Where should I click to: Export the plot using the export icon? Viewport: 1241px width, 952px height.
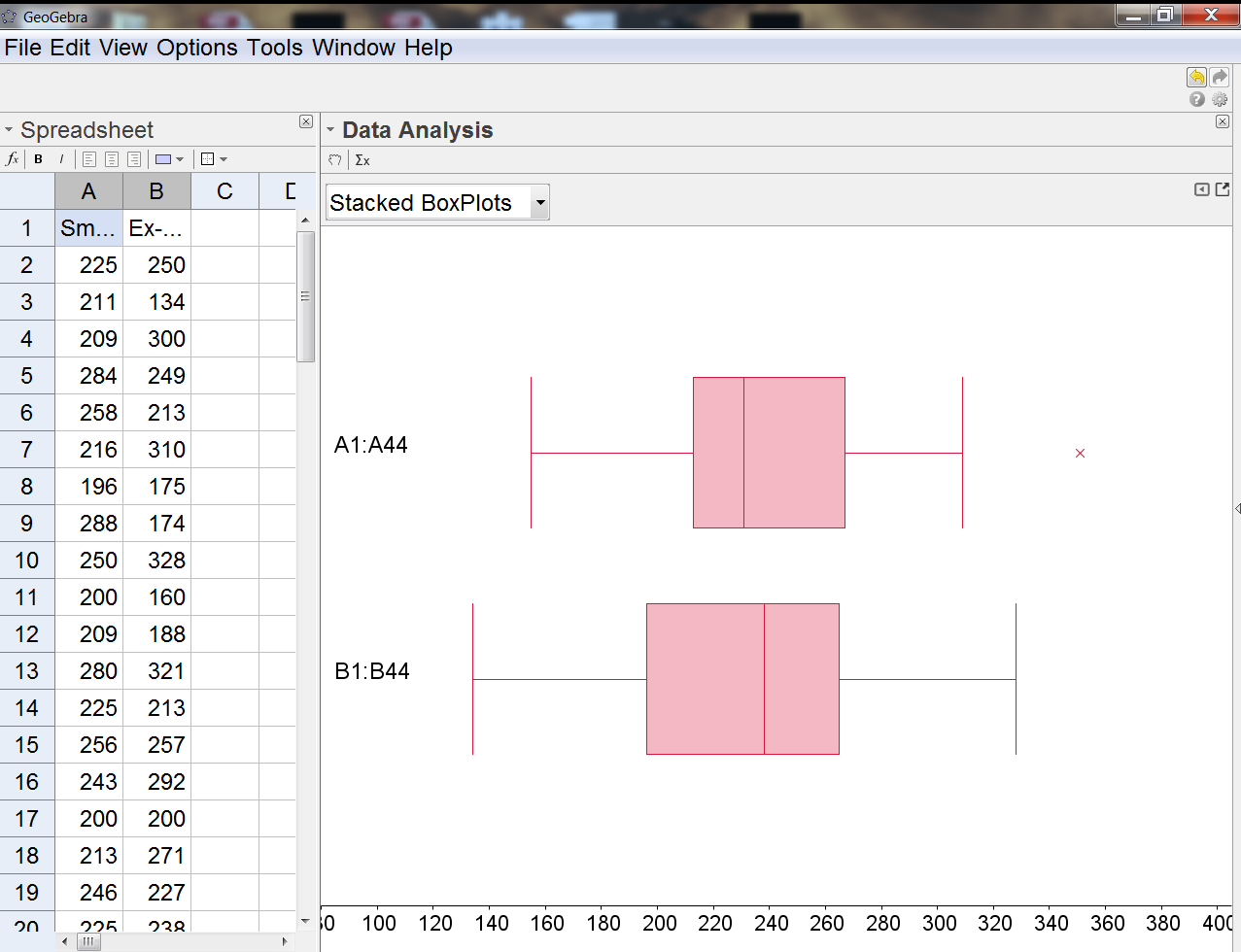pos(1223,189)
